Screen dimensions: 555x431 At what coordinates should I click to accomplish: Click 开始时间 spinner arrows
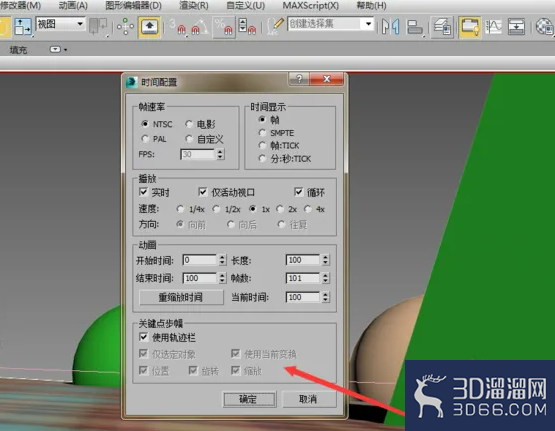pos(222,260)
